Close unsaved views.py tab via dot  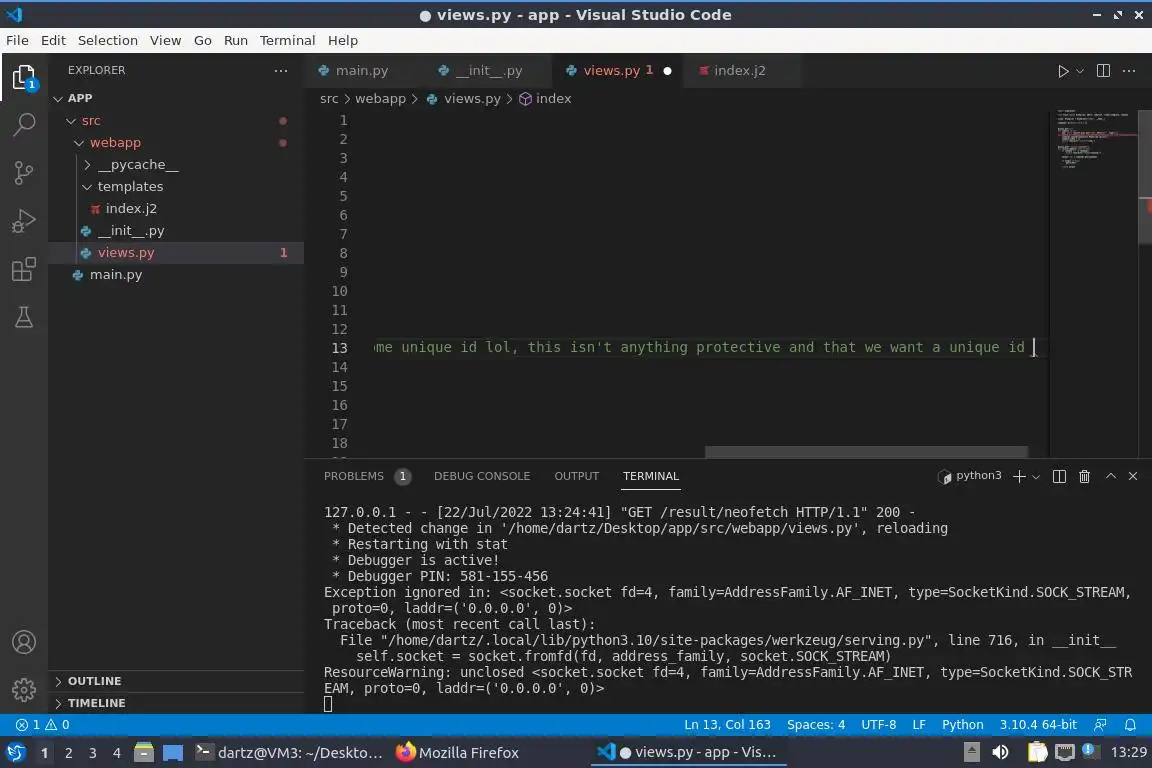[667, 71]
